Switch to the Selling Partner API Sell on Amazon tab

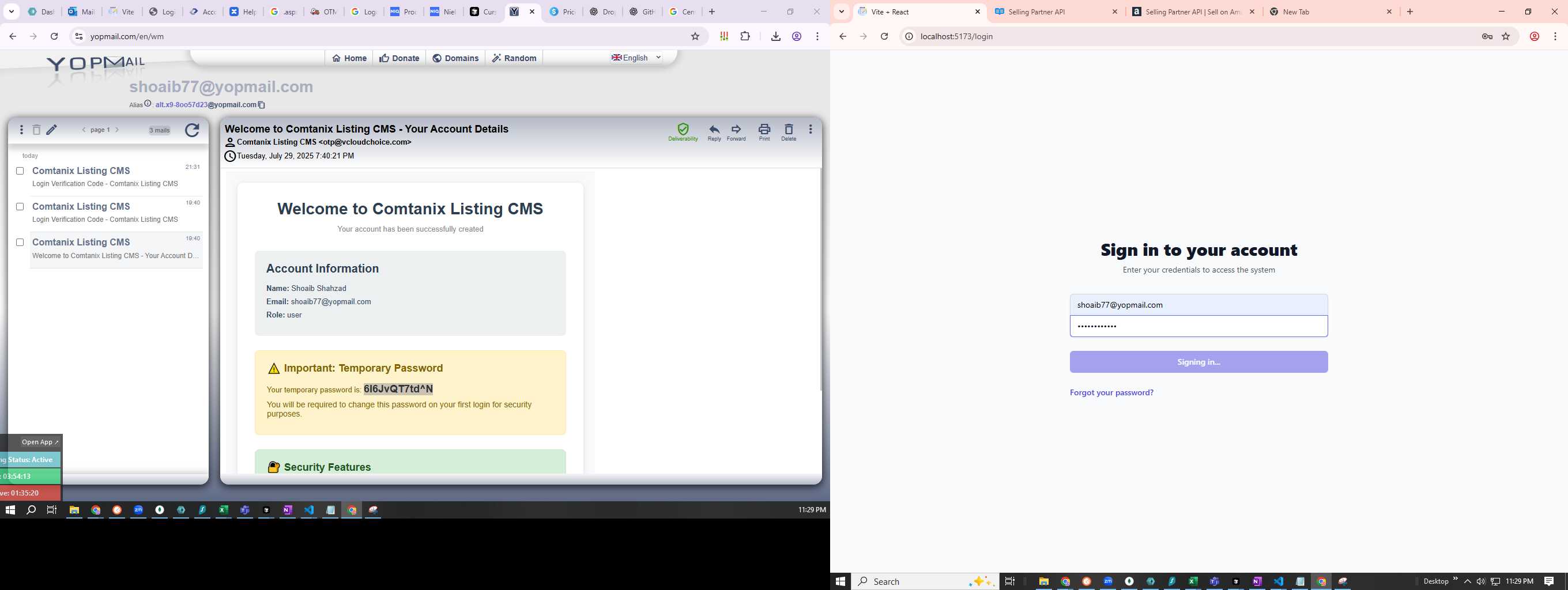pyautogui.click(x=1194, y=12)
